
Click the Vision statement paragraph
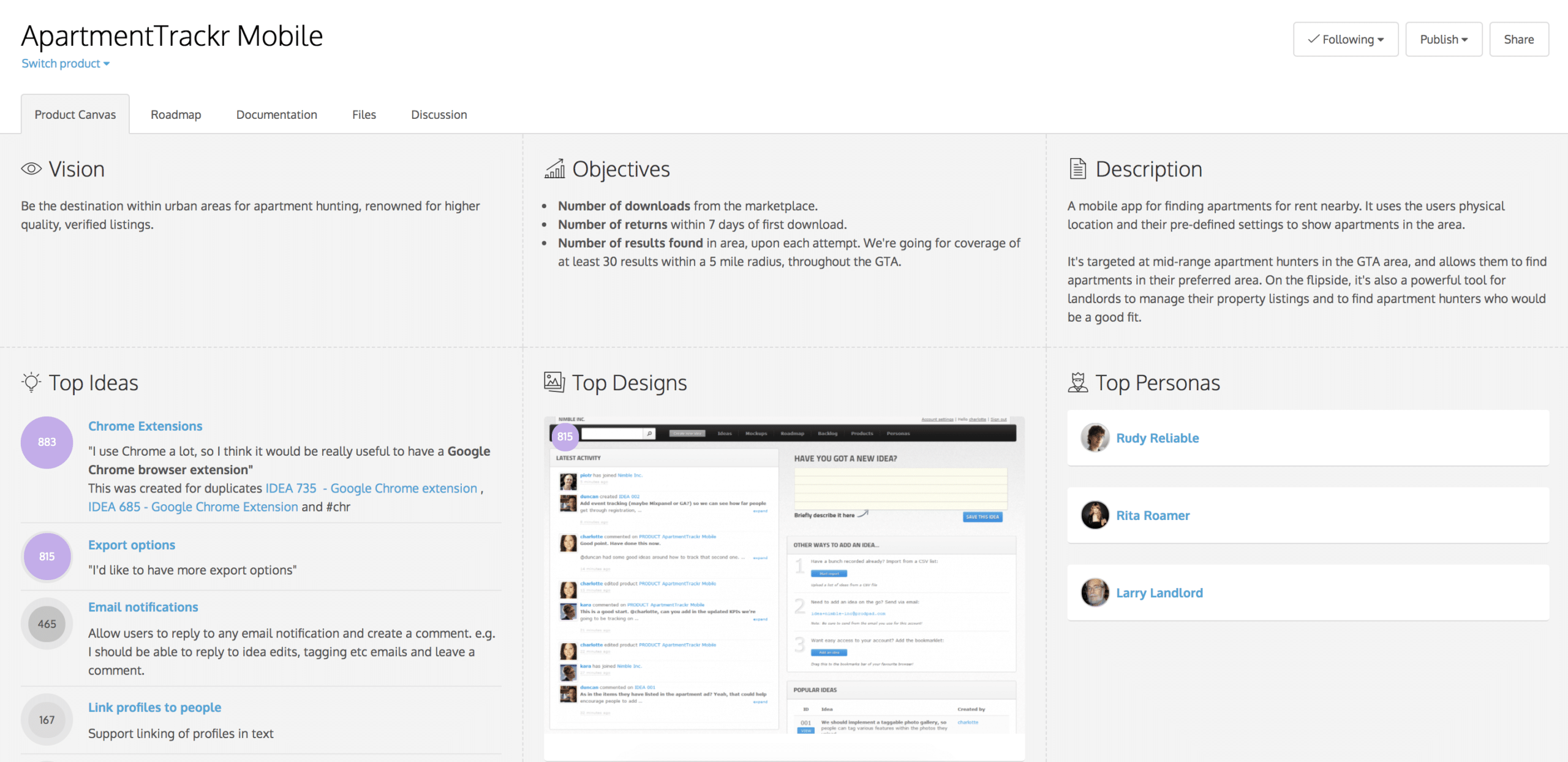[251, 215]
